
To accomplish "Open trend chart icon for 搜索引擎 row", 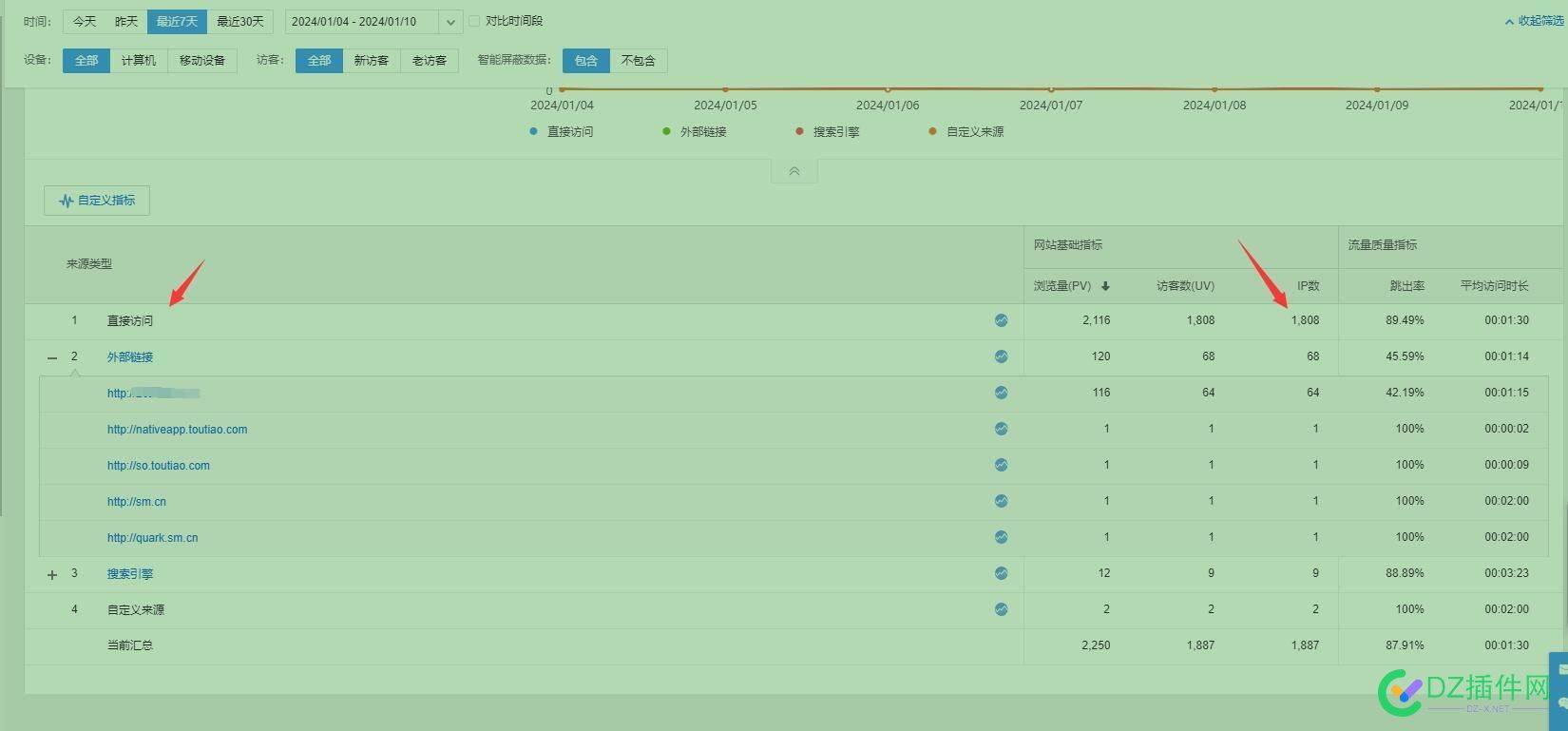I will [1001, 573].
